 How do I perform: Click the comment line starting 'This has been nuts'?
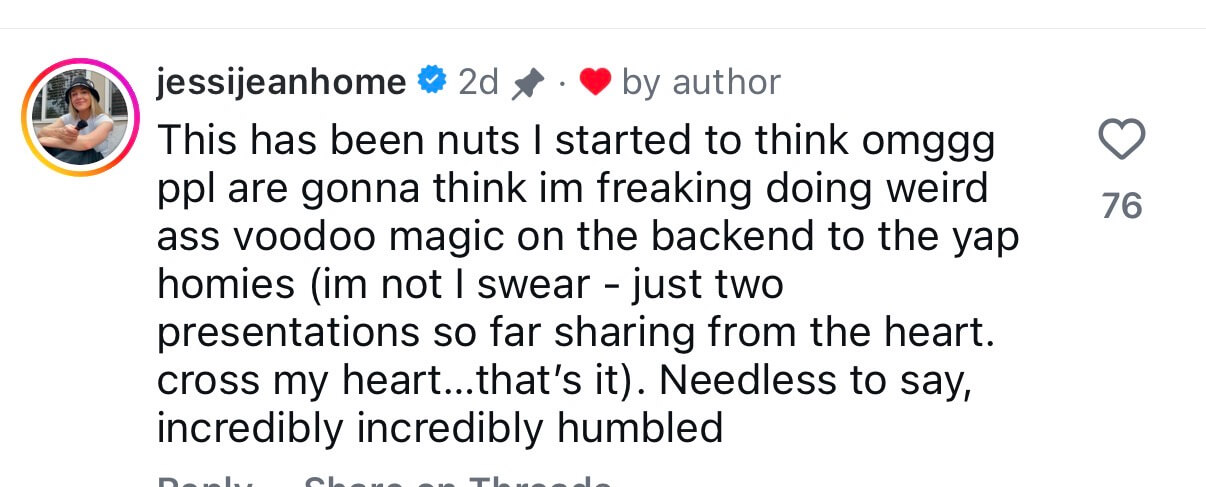(576, 142)
